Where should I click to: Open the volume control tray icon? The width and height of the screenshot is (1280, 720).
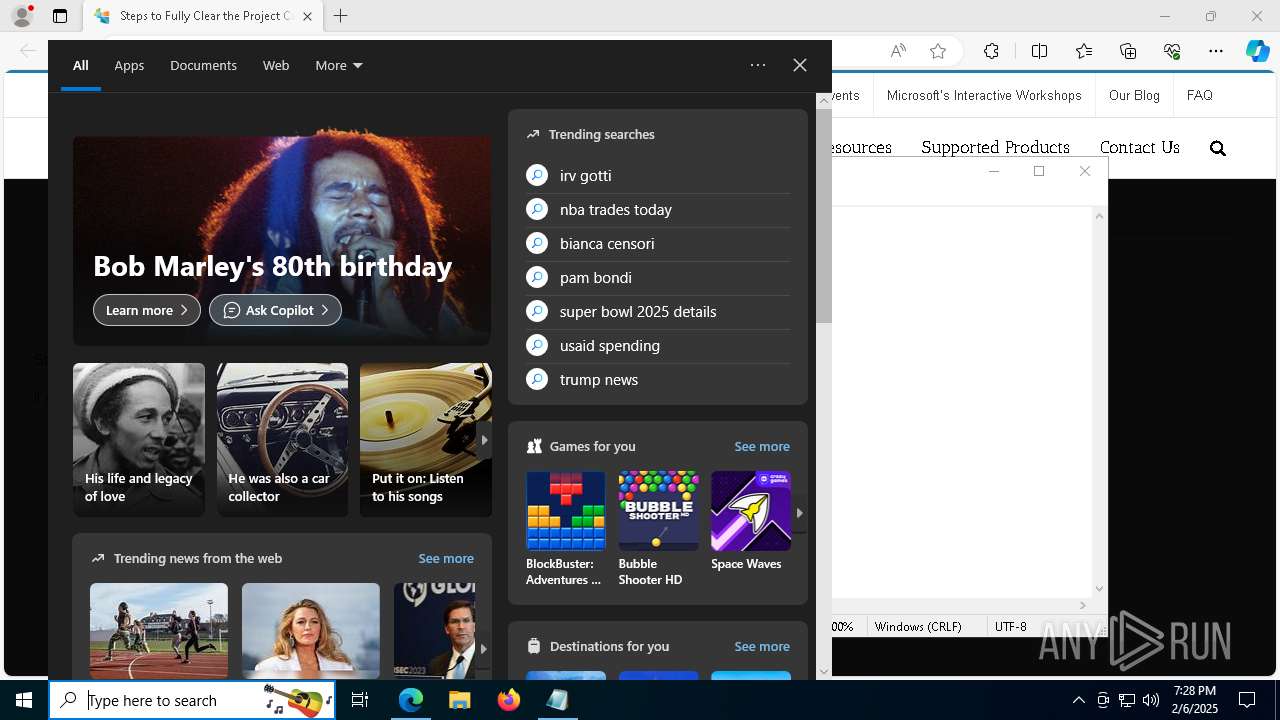(x=1151, y=700)
